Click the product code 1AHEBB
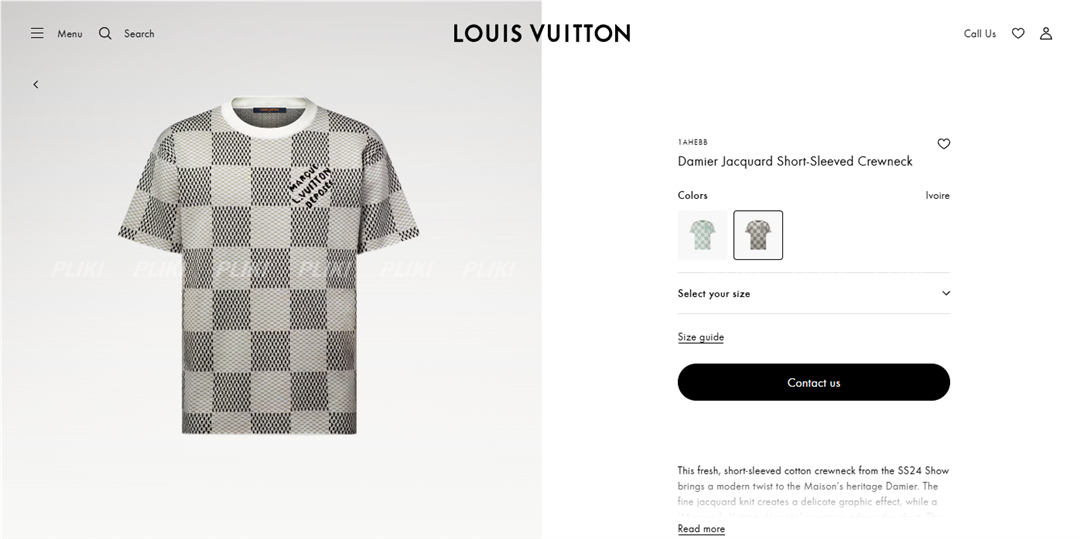Screen dimensions: 1080x539 [692, 142]
